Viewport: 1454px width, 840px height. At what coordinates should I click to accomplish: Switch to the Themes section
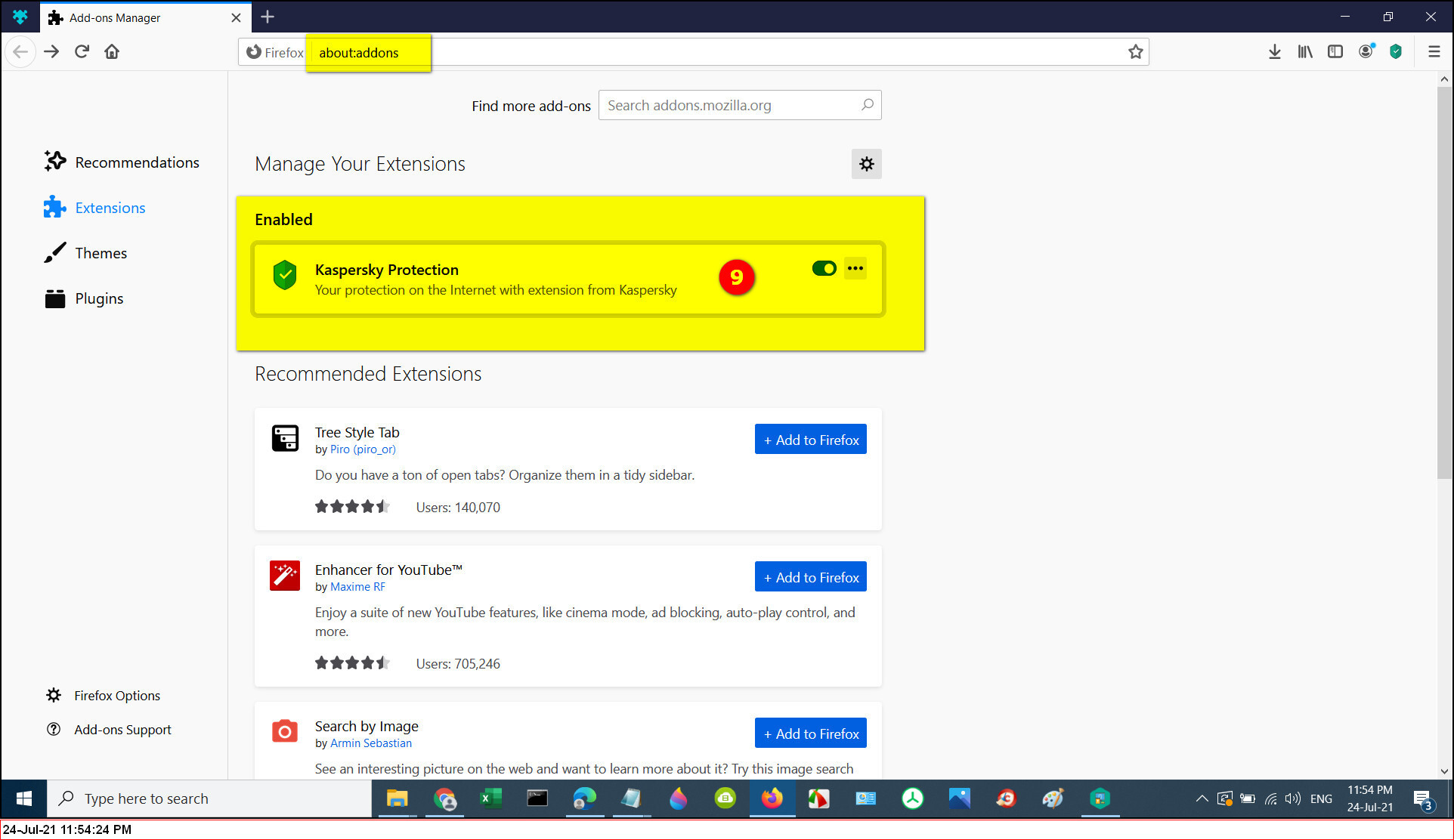click(x=85, y=253)
